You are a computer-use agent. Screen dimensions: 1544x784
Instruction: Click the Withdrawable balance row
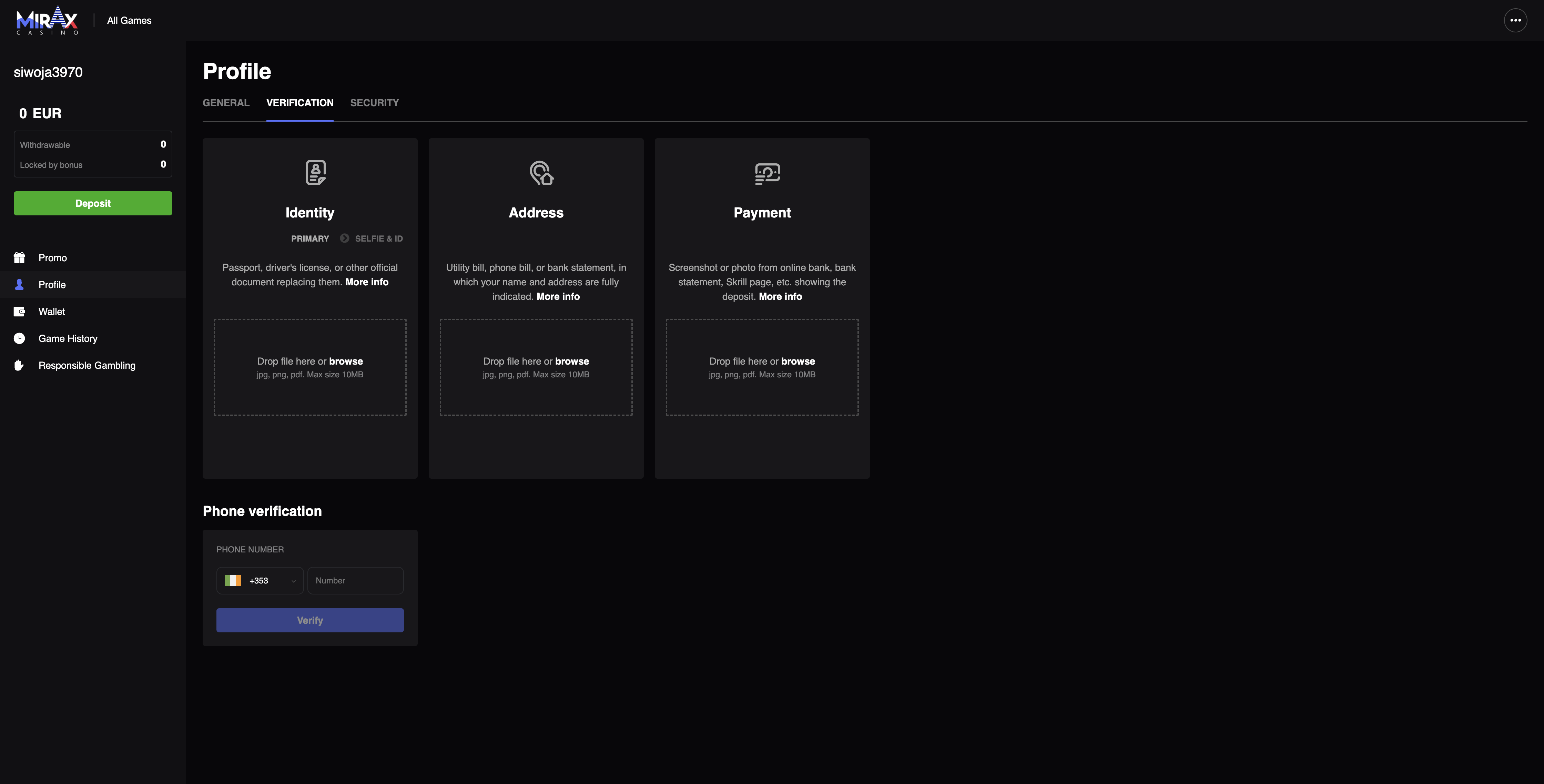[x=93, y=144]
